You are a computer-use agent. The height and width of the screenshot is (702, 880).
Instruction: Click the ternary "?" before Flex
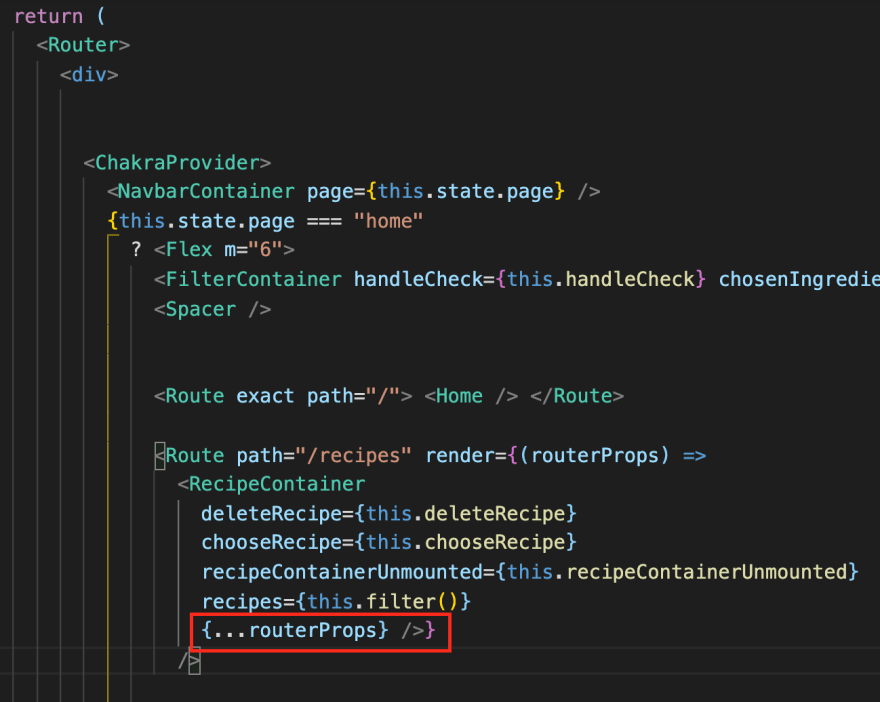136,250
